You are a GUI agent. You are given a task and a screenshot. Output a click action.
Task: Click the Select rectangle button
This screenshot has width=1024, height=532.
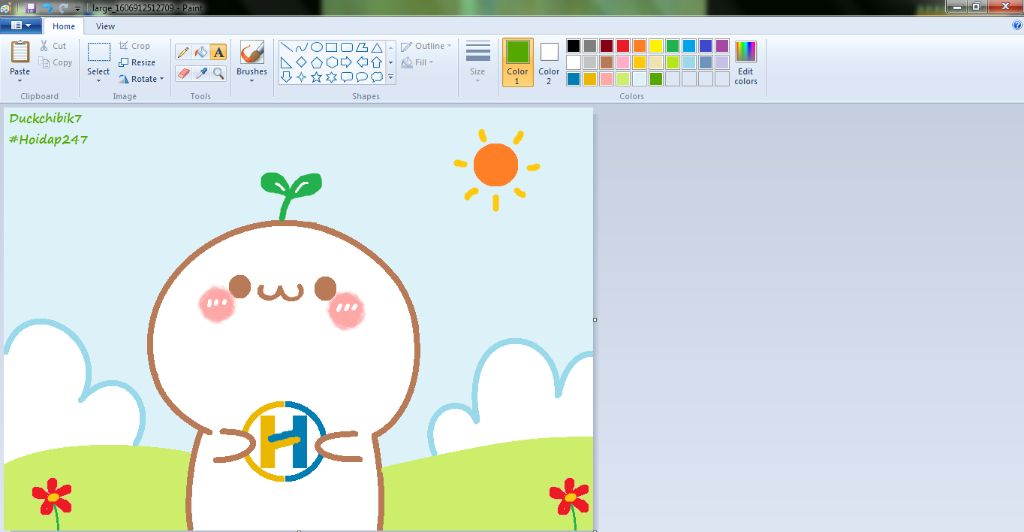tap(99, 57)
